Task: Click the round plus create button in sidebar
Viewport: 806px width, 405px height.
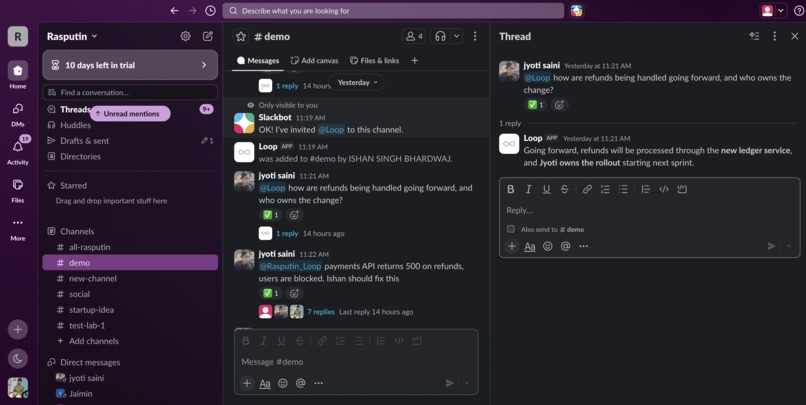Action: point(17,329)
